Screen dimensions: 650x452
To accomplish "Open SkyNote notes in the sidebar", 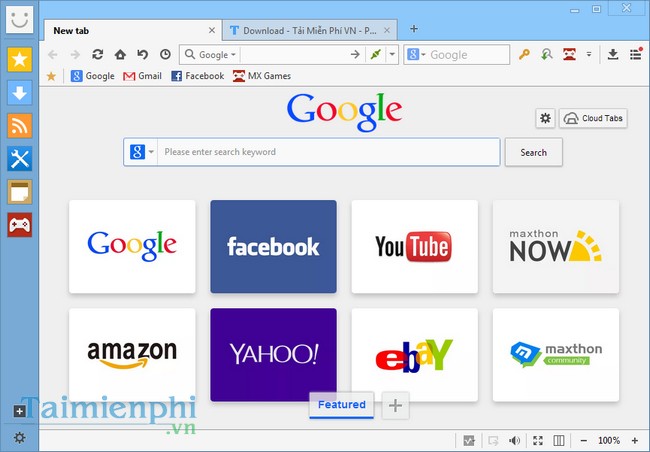I will tap(19, 192).
